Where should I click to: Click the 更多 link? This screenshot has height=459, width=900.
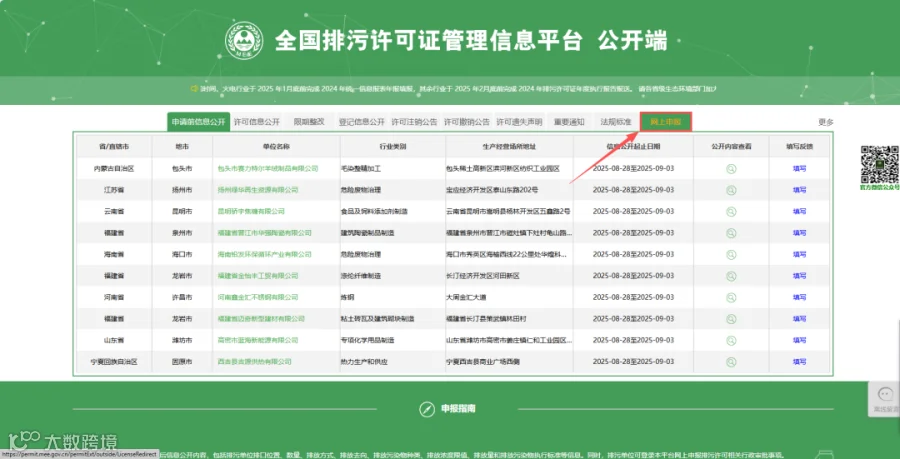[825, 122]
